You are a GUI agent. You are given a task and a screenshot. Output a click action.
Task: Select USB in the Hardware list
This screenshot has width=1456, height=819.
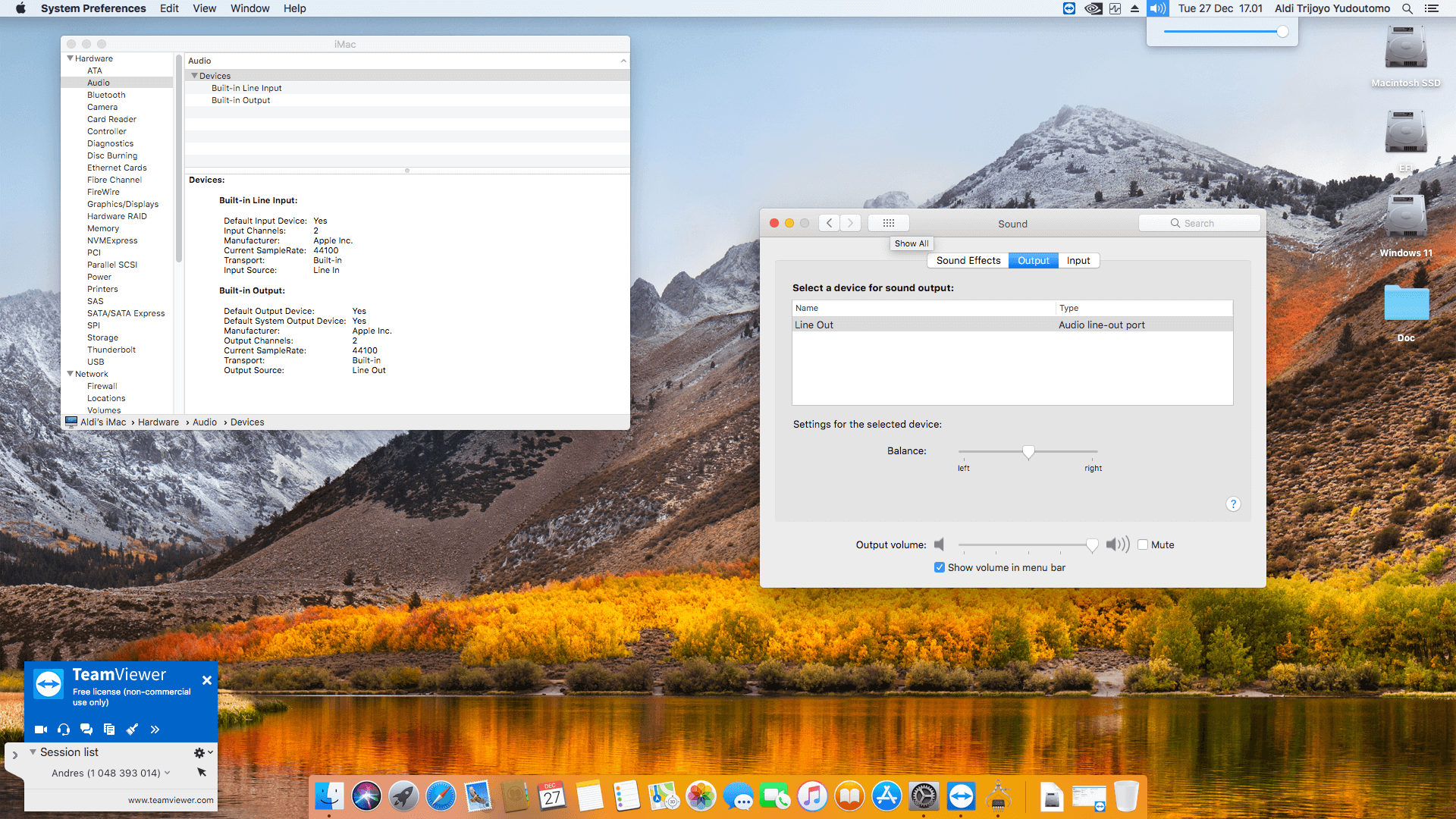pyautogui.click(x=96, y=362)
